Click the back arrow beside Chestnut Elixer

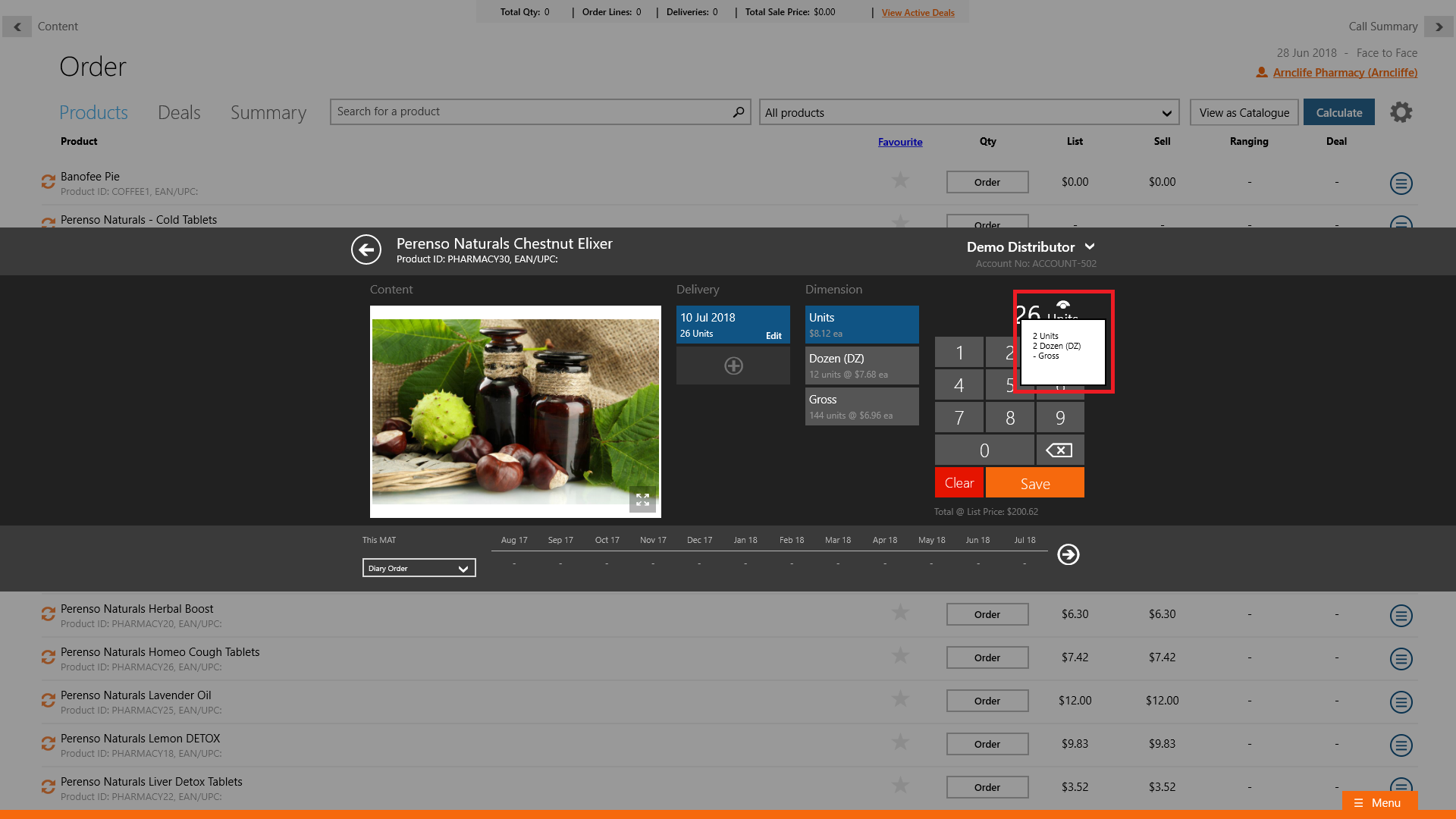(366, 249)
